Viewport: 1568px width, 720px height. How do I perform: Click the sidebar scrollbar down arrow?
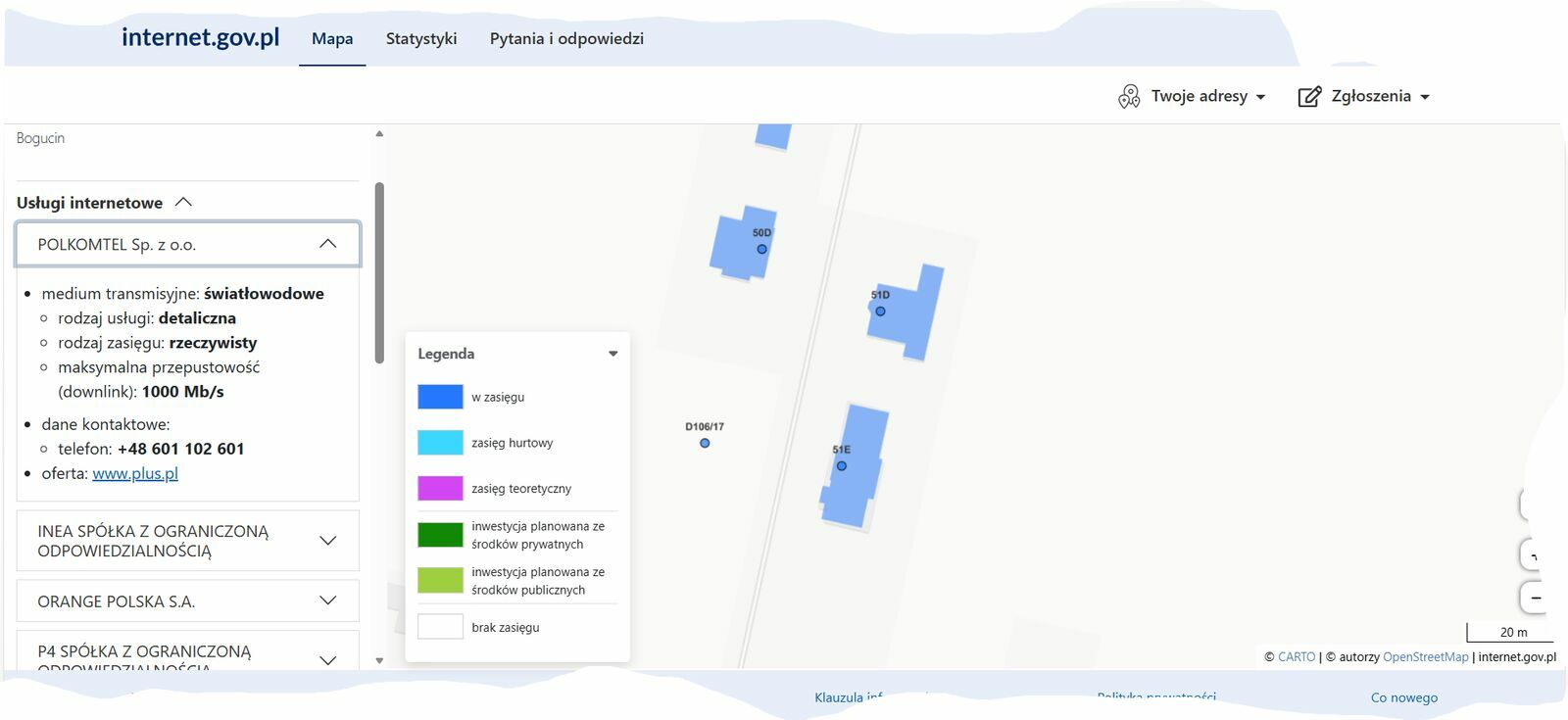pyautogui.click(x=379, y=661)
